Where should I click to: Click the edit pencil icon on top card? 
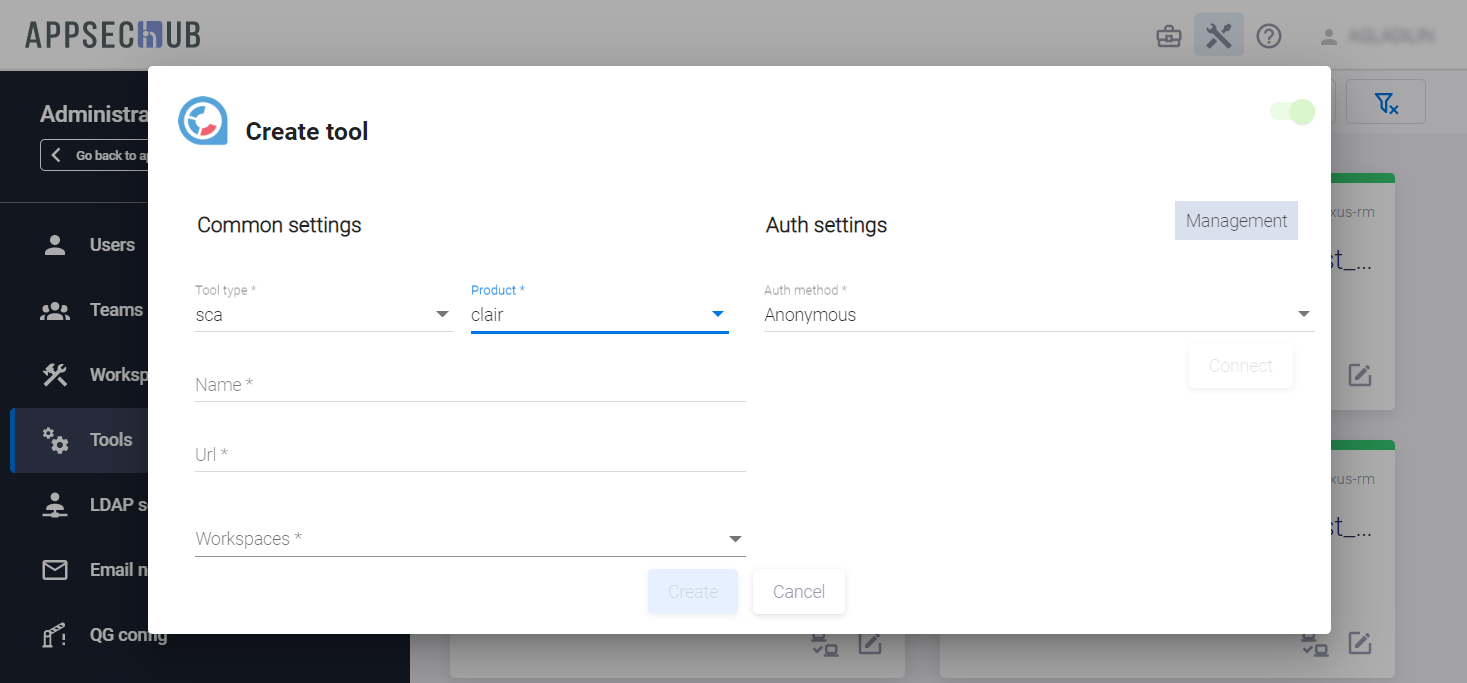pos(1359,375)
